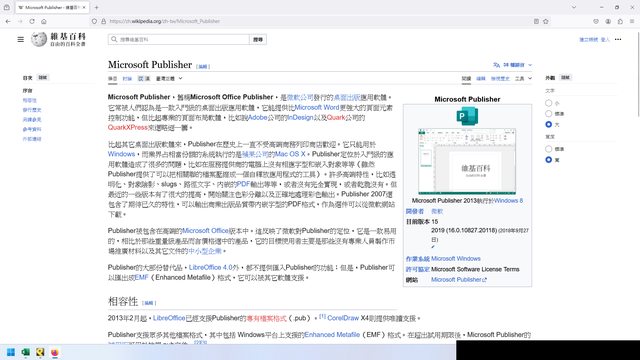Switch to the discussion tab
Viewport: 640px width, 360px height.
(x=127, y=78)
